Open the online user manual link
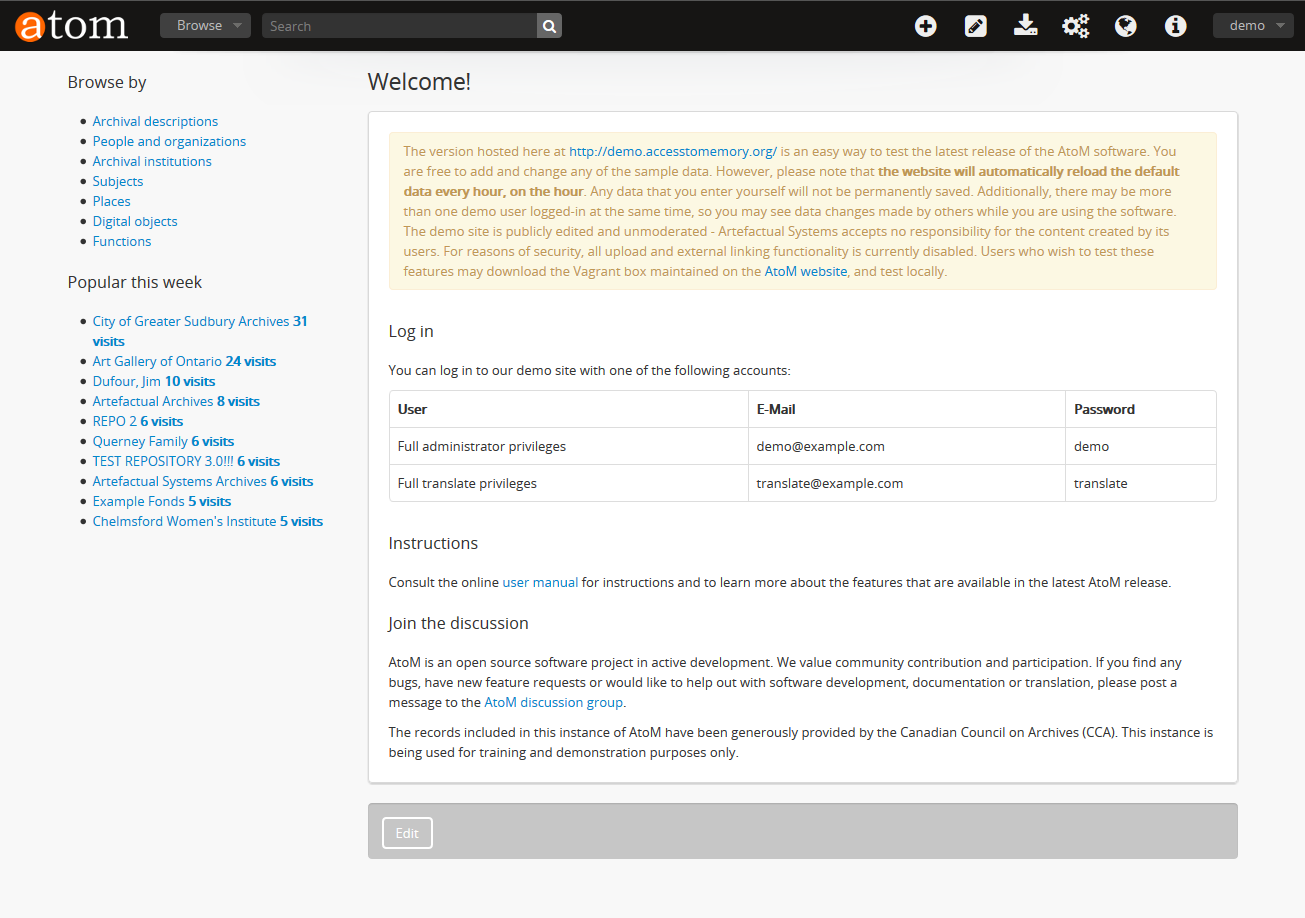 coord(540,582)
